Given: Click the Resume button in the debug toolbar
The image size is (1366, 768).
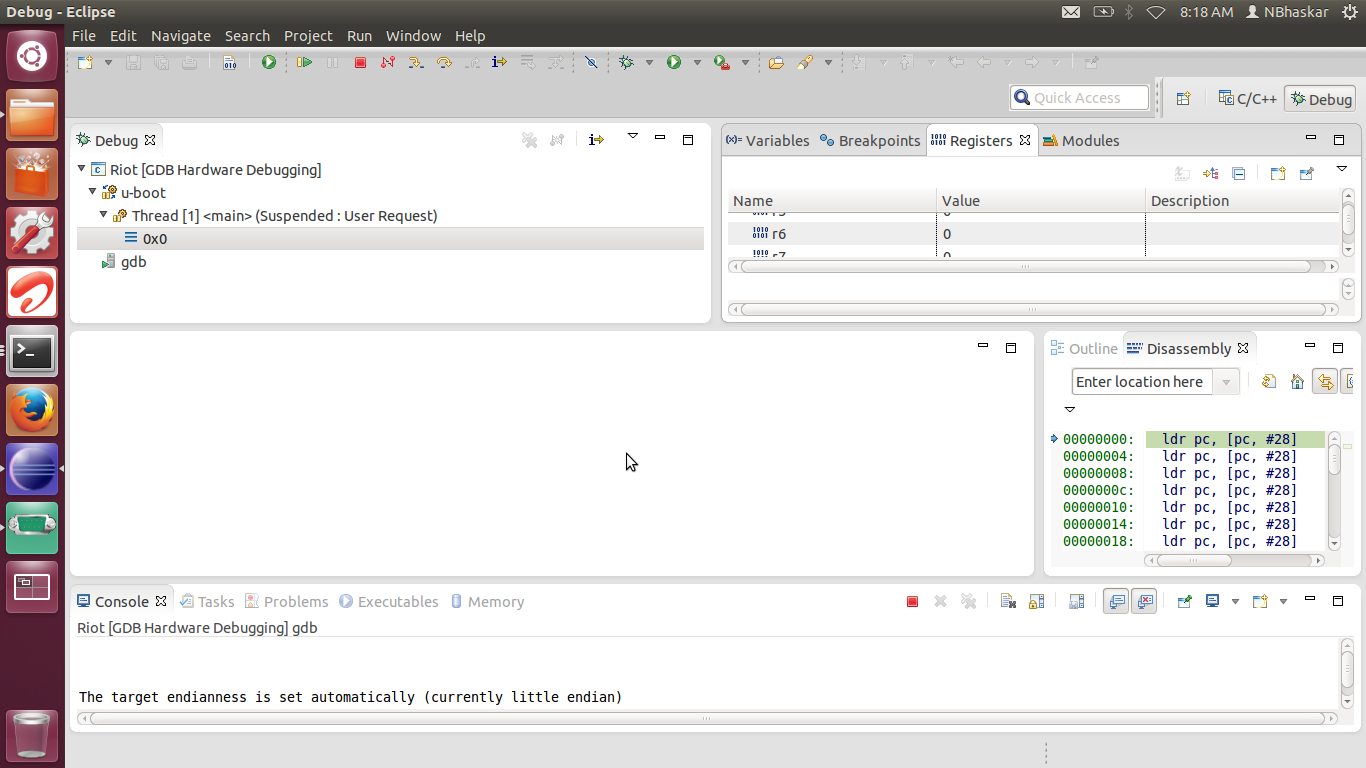Looking at the screenshot, I should tap(304, 62).
